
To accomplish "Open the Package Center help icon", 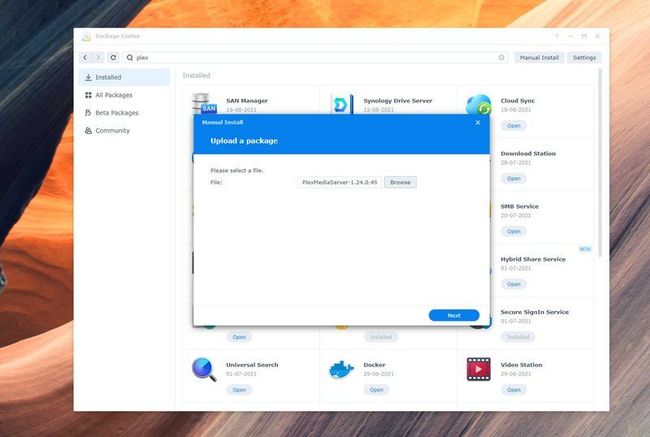I will pyautogui.click(x=556, y=36).
